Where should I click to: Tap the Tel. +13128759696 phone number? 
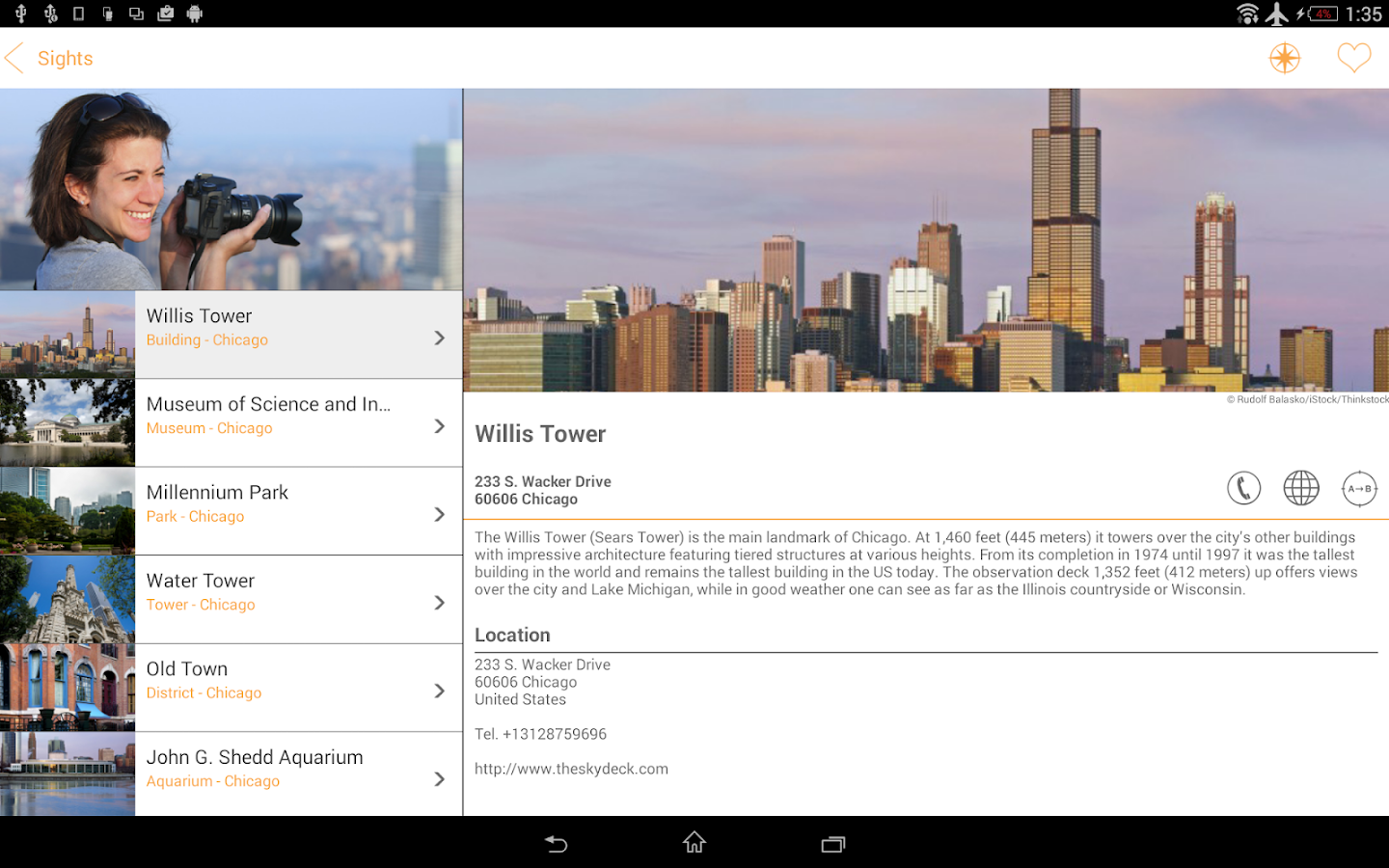tap(540, 734)
